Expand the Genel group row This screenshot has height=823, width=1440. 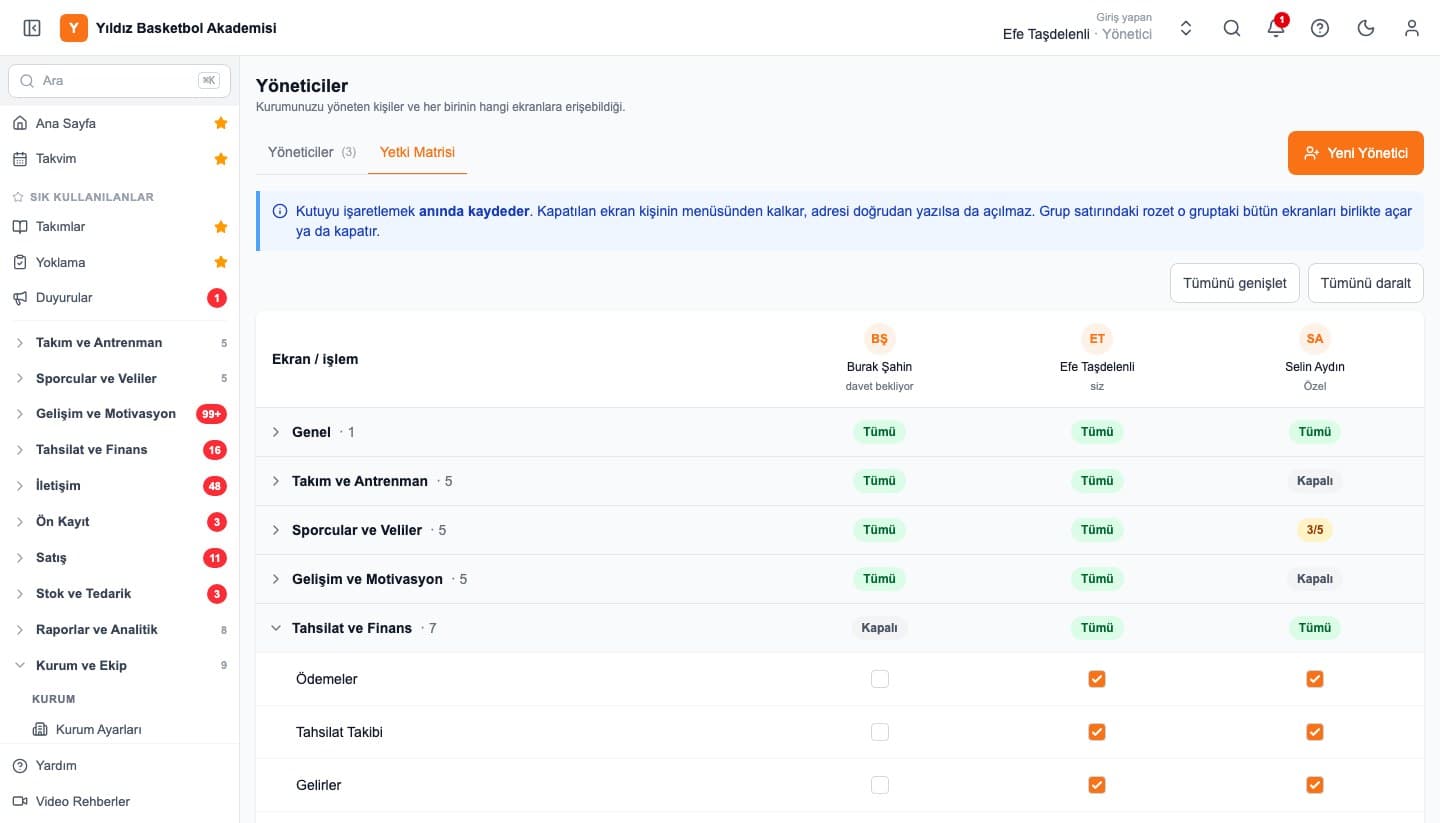277,432
